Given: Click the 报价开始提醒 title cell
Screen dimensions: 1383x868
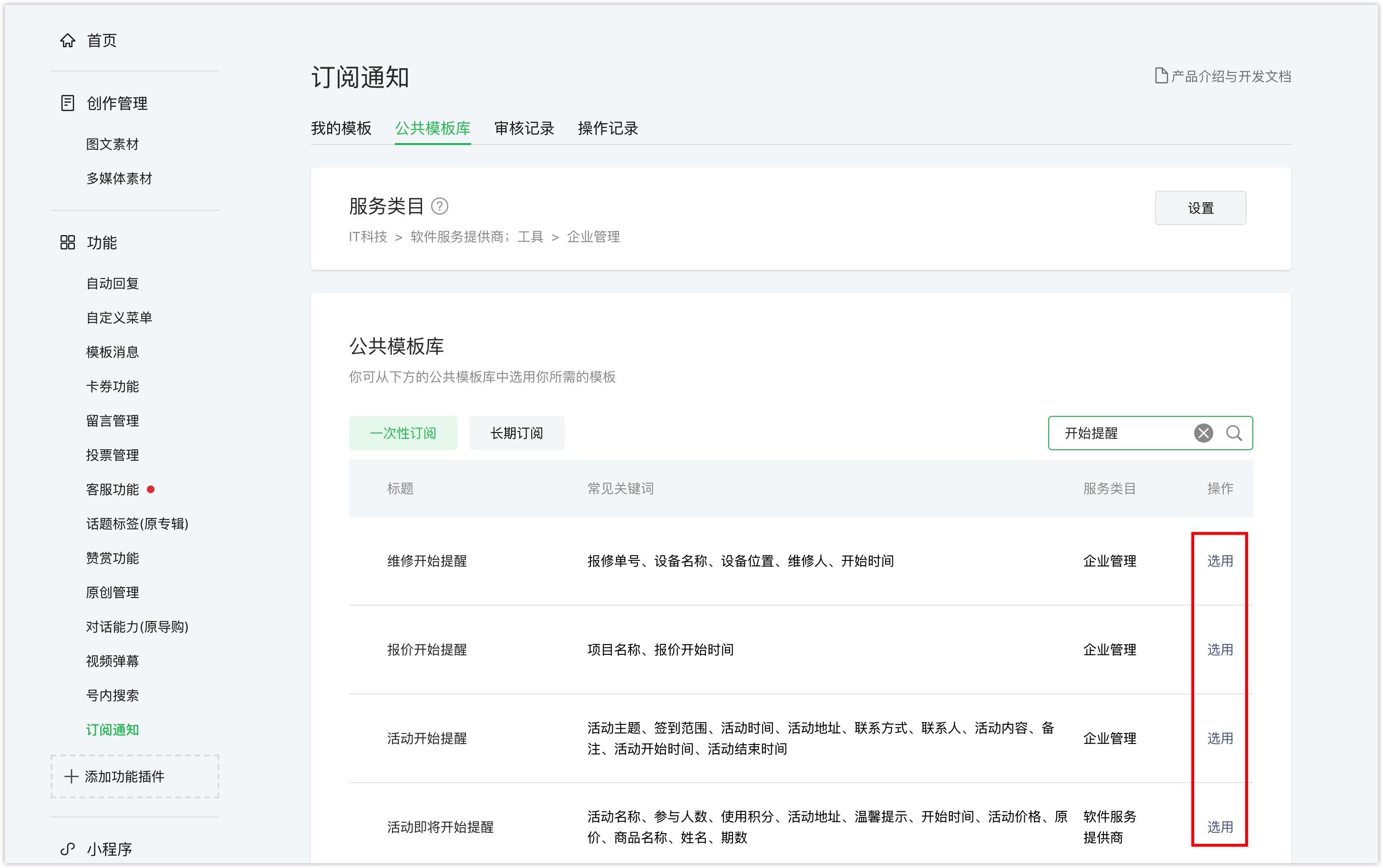Looking at the screenshot, I should pyautogui.click(x=427, y=649).
